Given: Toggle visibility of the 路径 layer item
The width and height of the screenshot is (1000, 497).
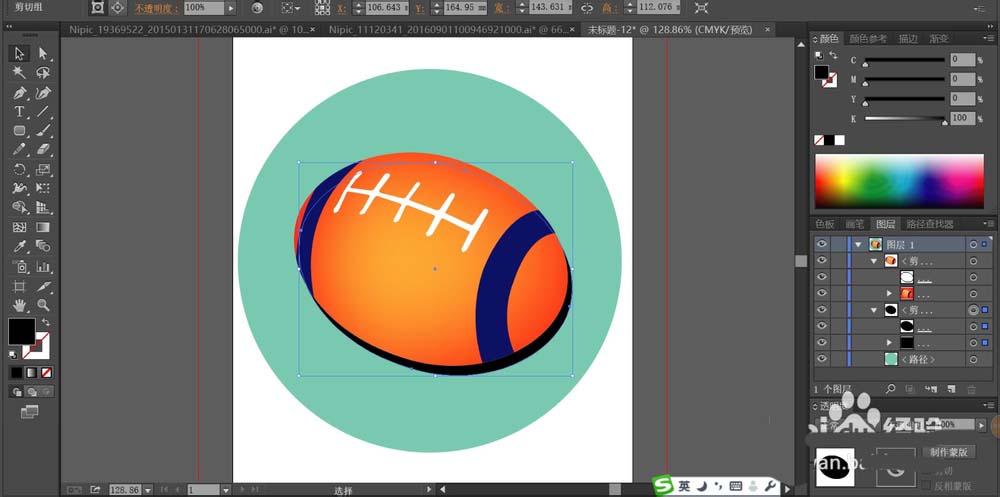Looking at the screenshot, I should 822,358.
